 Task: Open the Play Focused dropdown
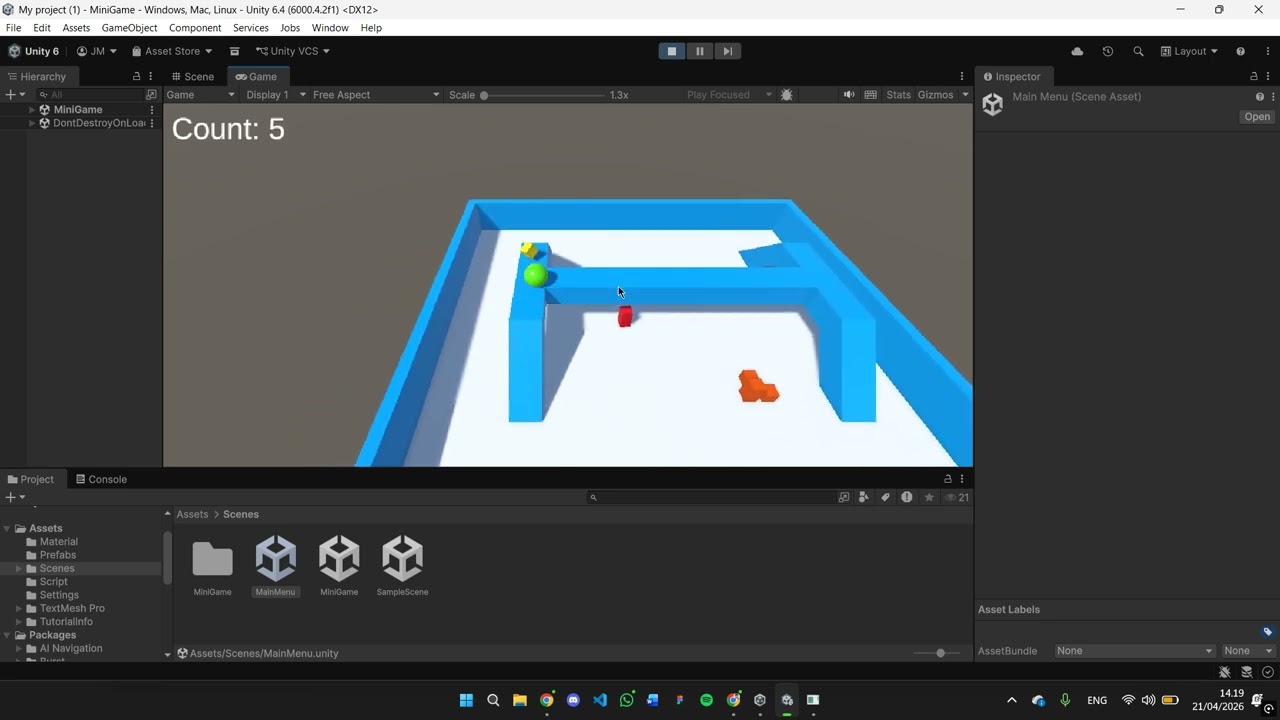pos(729,95)
